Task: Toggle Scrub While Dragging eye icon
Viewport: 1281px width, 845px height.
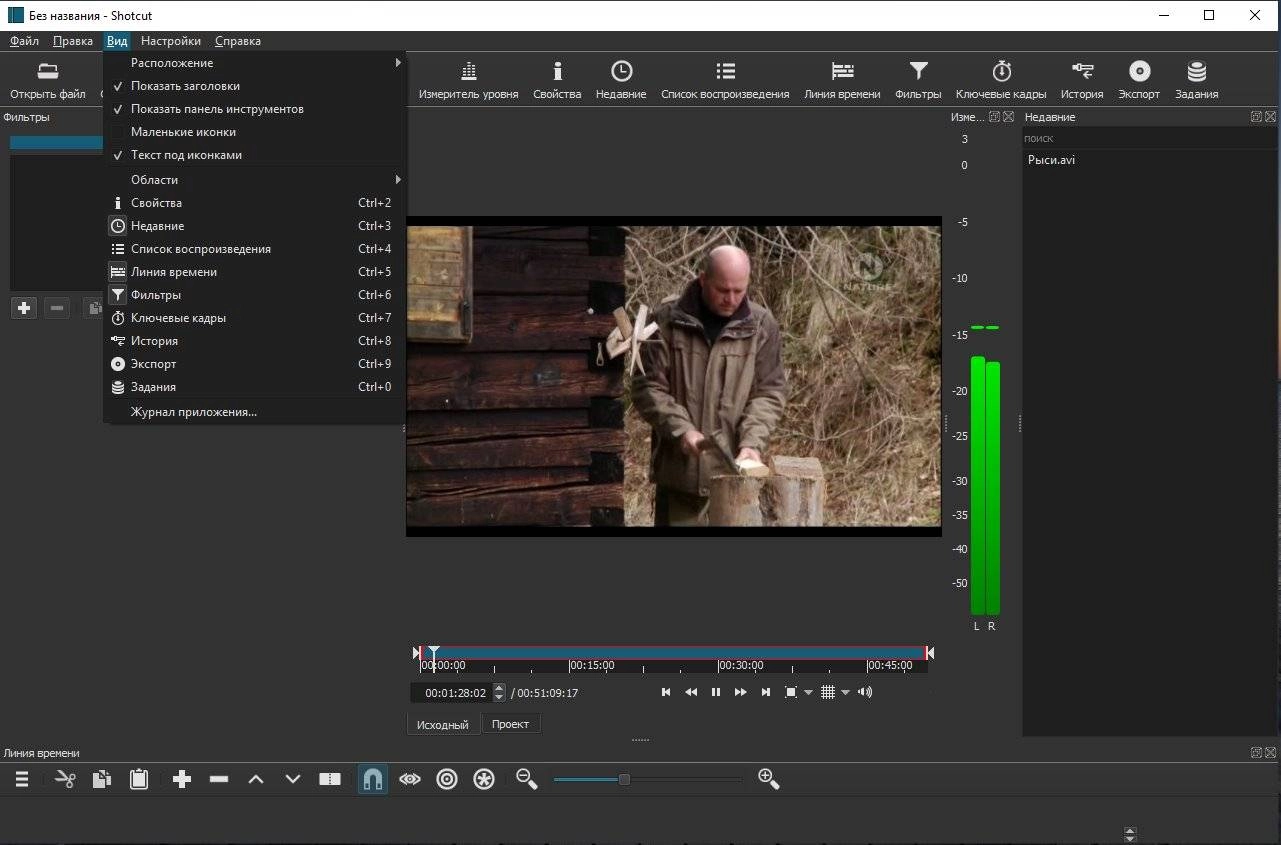Action: pos(410,779)
